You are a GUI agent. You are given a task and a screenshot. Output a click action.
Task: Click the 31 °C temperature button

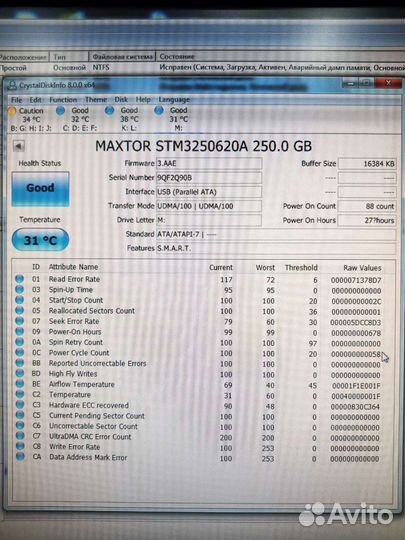tap(40, 240)
